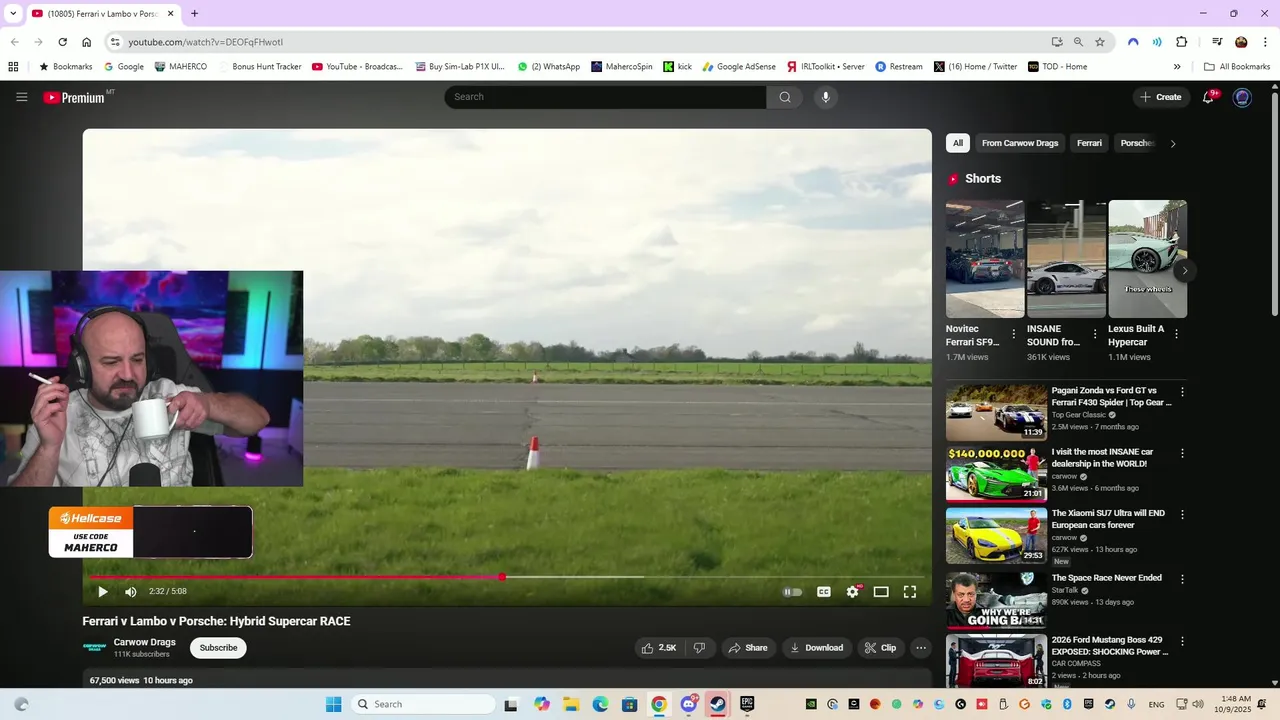Open options for Xiaomi SU7 Ultra video
Image resolution: width=1280 pixels, height=720 pixels.
(1182, 514)
